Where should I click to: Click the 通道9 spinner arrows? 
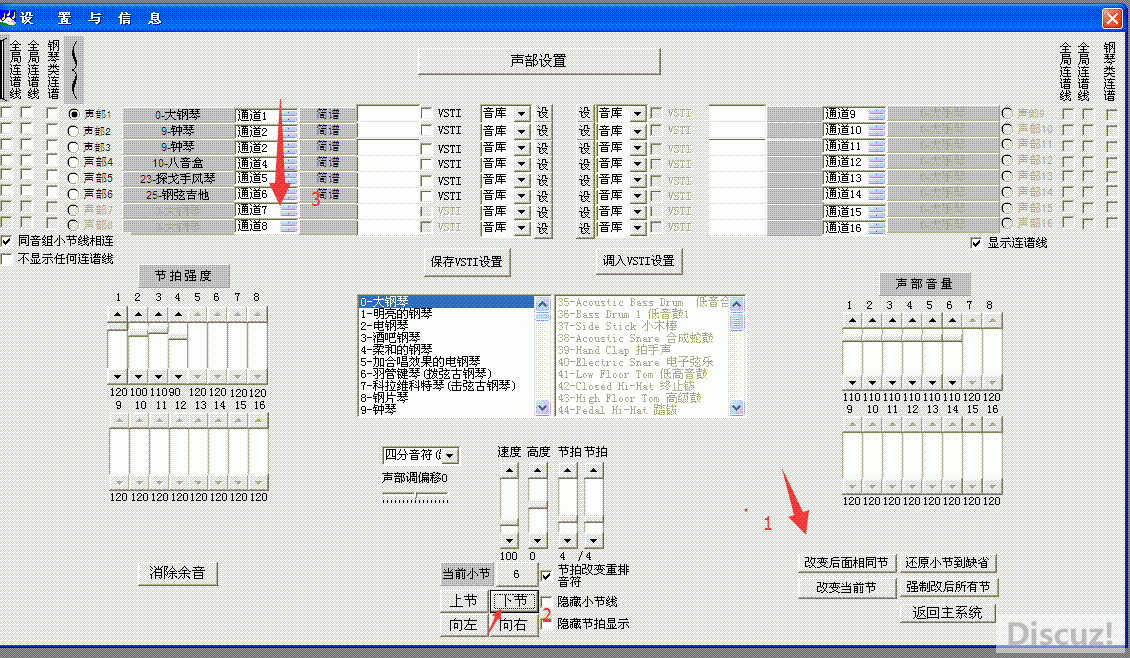coord(877,114)
